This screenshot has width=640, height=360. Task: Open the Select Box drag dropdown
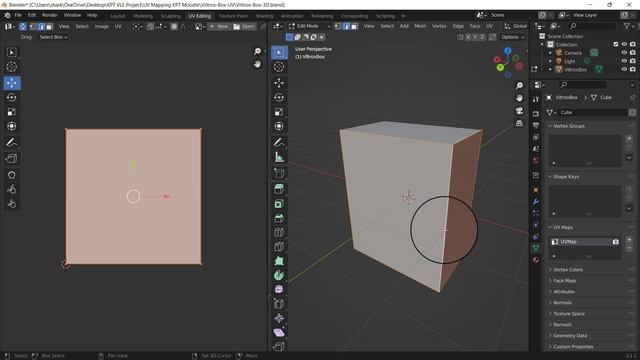[x=53, y=37]
